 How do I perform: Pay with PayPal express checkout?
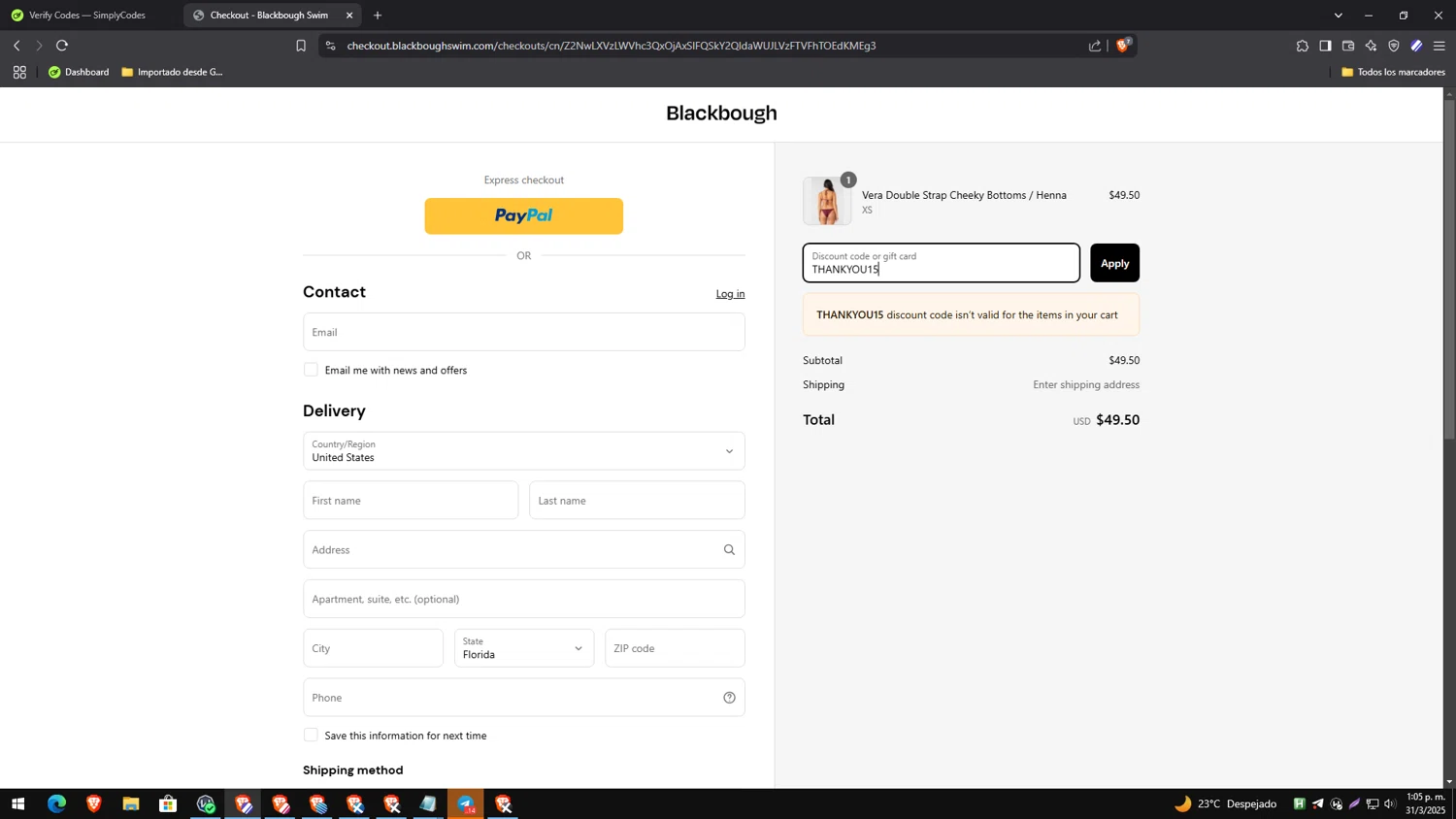click(x=524, y=216)
